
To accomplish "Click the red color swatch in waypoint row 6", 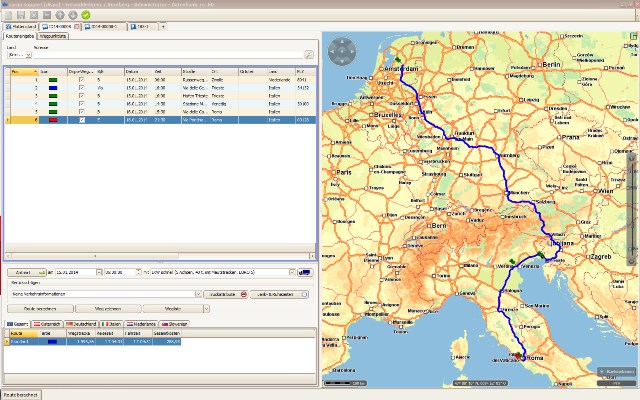I will pyautogui.click(x=53, y=120).
